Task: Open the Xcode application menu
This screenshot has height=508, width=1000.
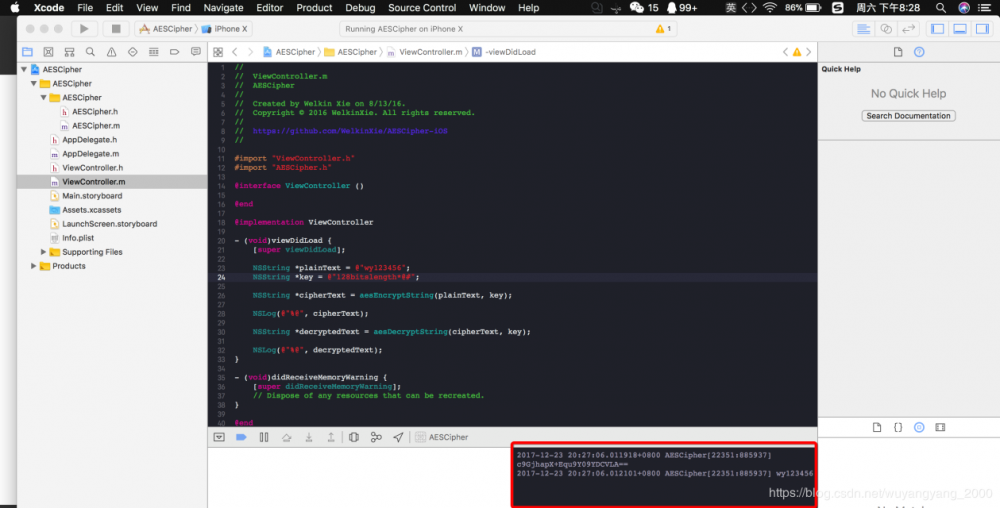Action: [x=48, y=8]
